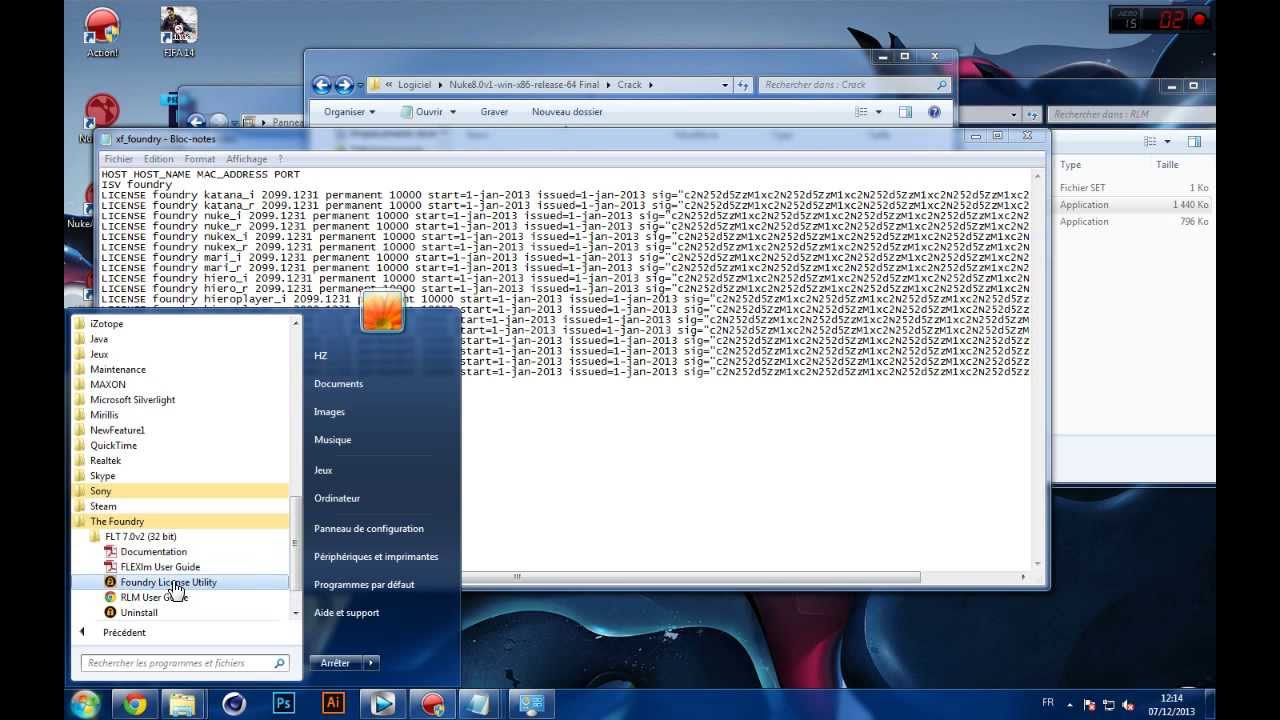Open Windows Explorer taskbar icon
1280x720 pixels.
click(183, 704)
